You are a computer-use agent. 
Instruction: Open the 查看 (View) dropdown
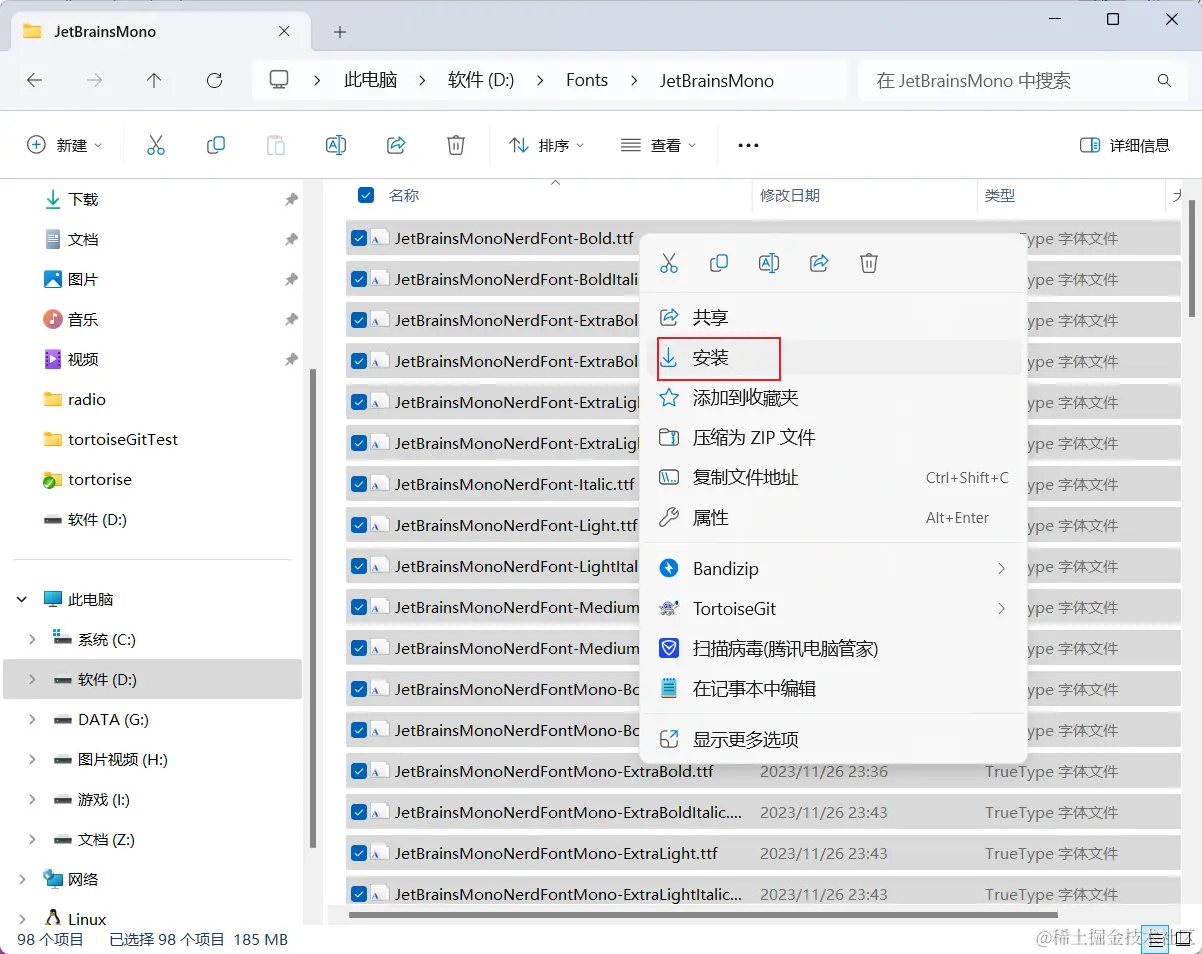pos(658,145)
